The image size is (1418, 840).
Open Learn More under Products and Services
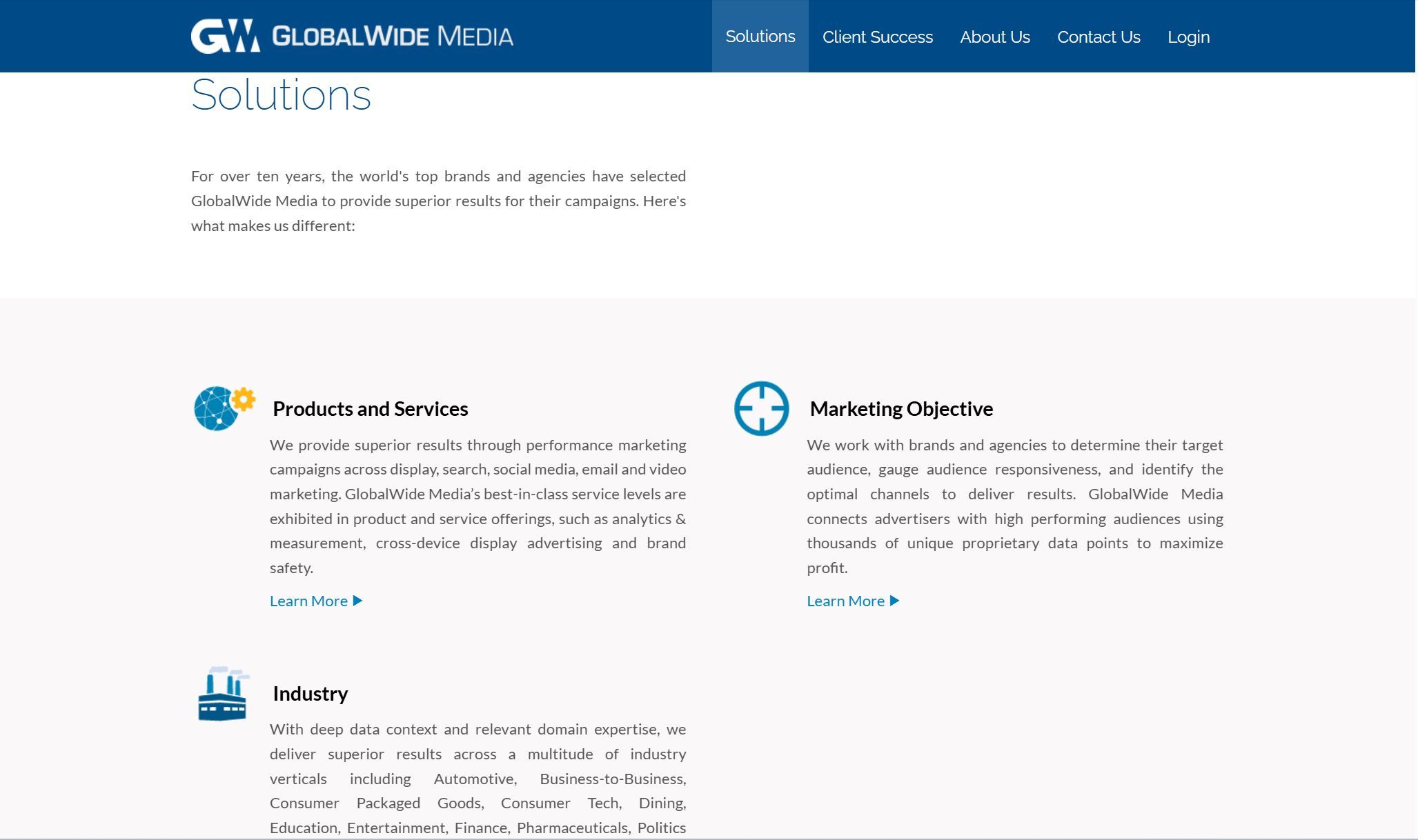308,601
